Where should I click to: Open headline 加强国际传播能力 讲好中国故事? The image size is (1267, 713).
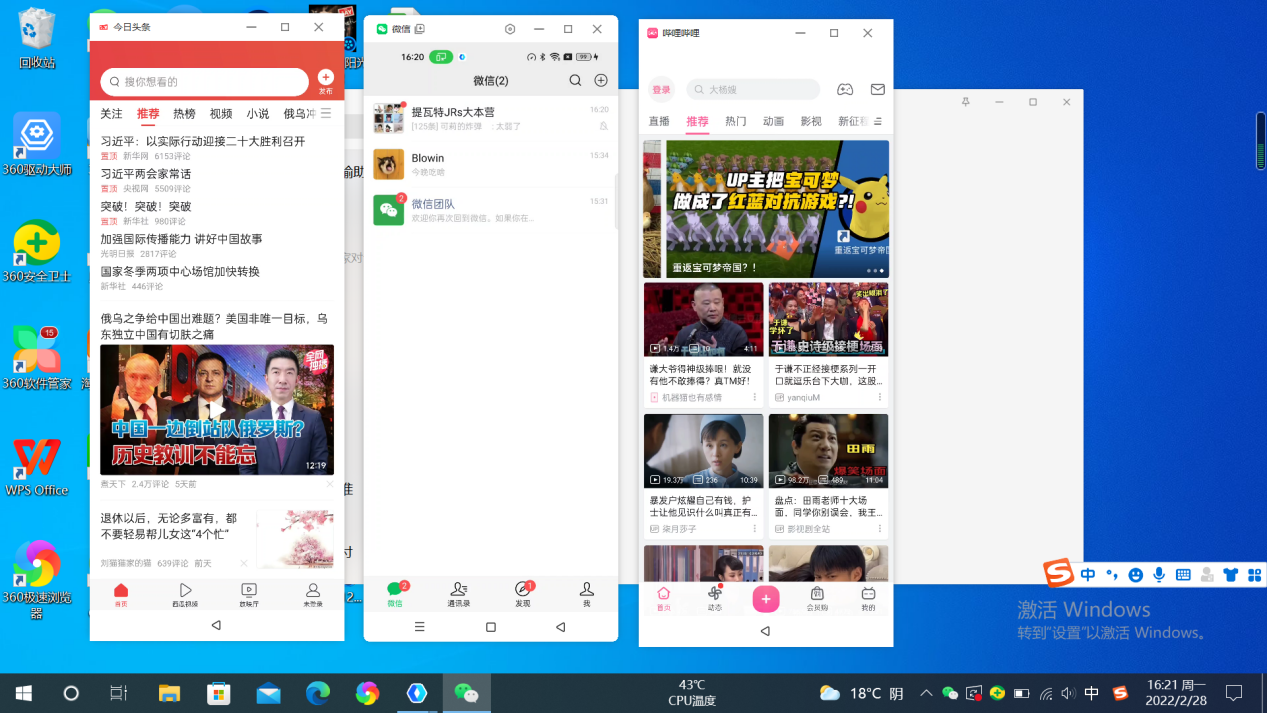(x=181, y=239)
